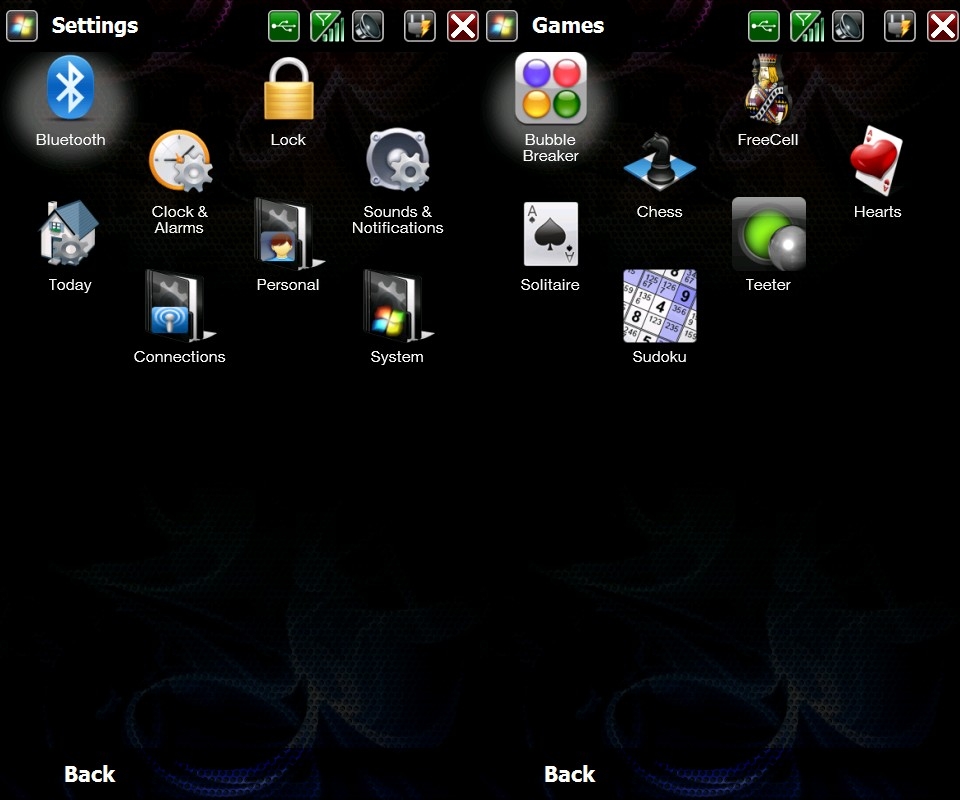Click the Games title text
Viewport: 960px width, 800px height.
568,26
